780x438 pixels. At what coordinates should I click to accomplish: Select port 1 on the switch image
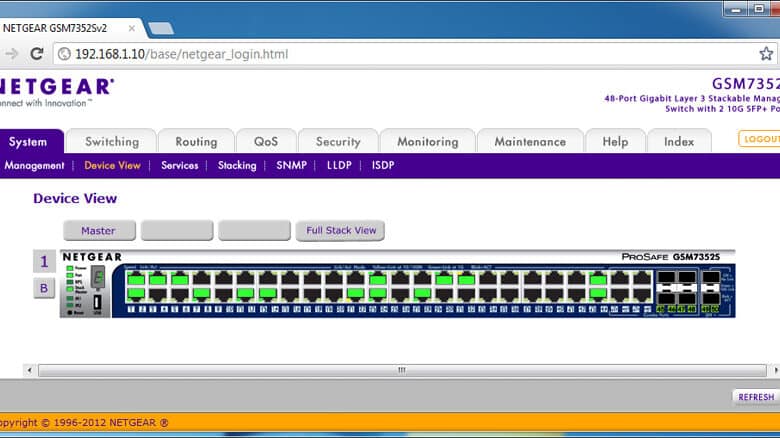pos(136,279)
